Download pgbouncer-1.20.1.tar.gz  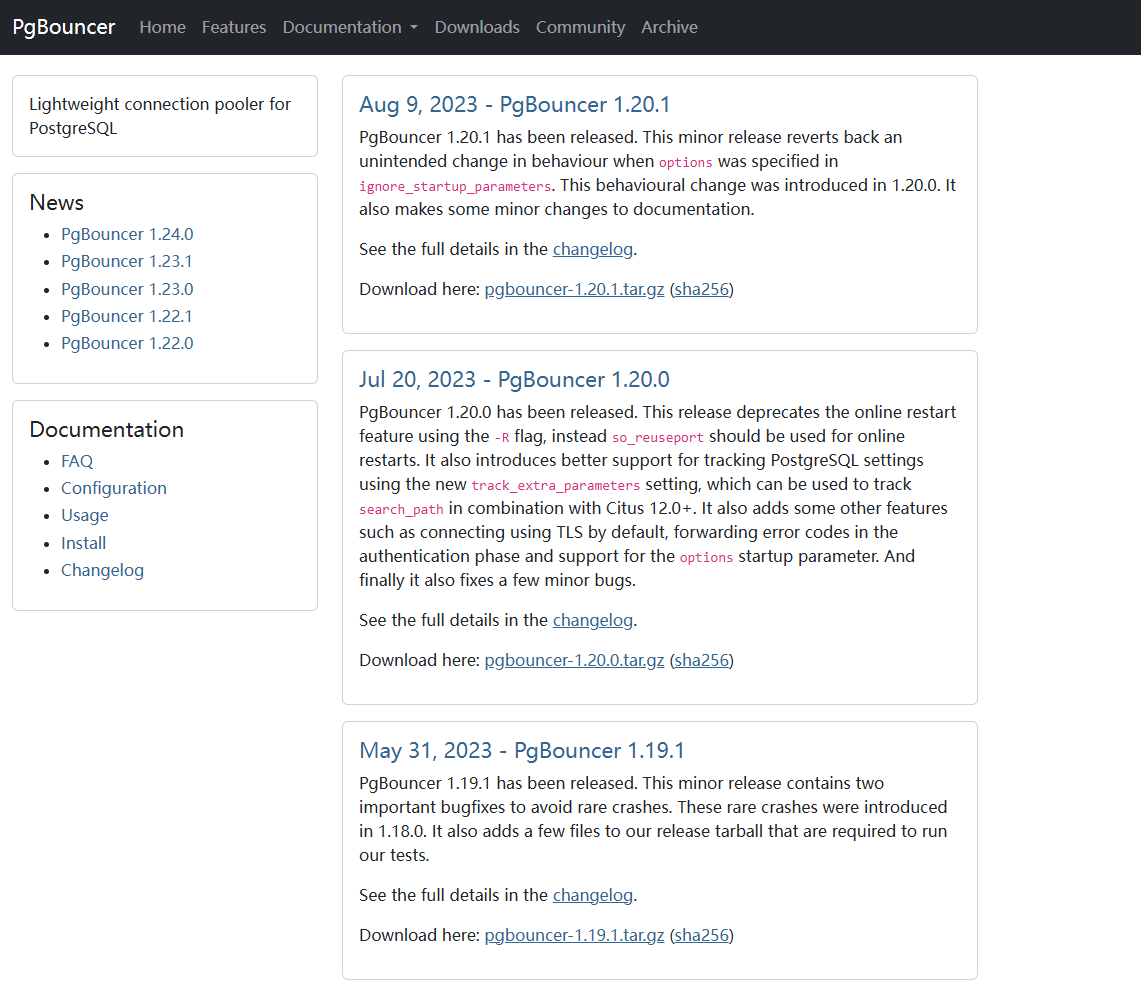pyautogui.click(x=574, y=289)
